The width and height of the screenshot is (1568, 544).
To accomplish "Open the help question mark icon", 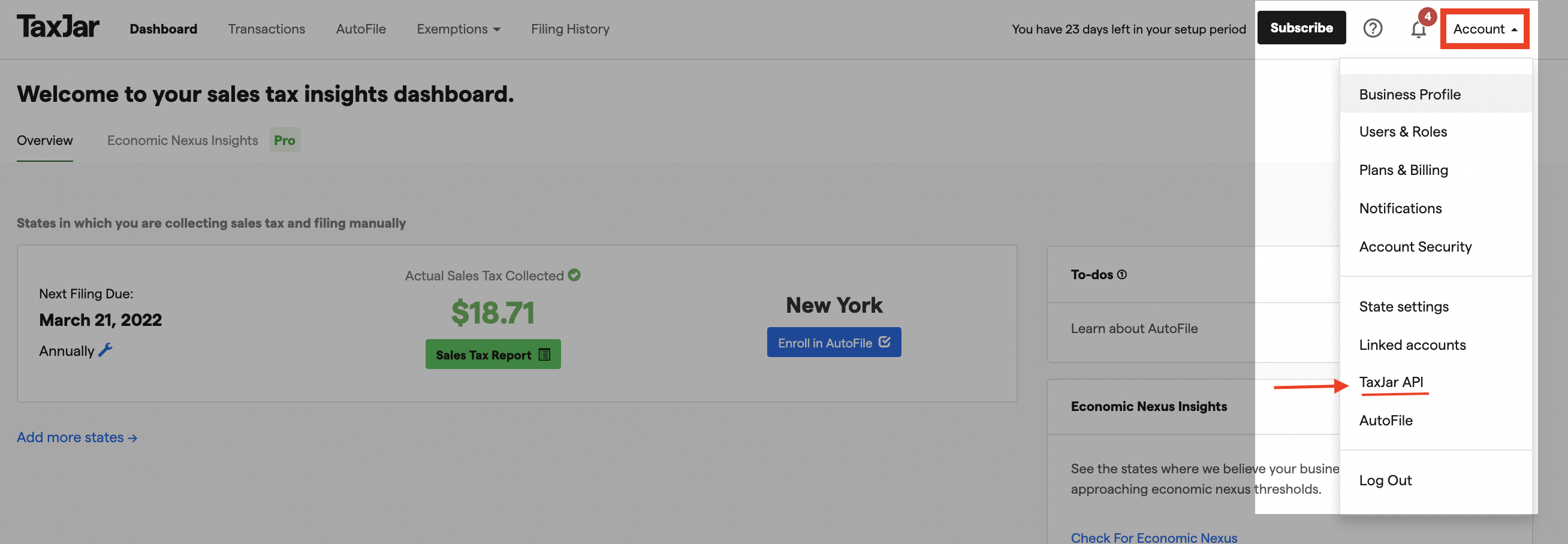I will click(1372, 29).
